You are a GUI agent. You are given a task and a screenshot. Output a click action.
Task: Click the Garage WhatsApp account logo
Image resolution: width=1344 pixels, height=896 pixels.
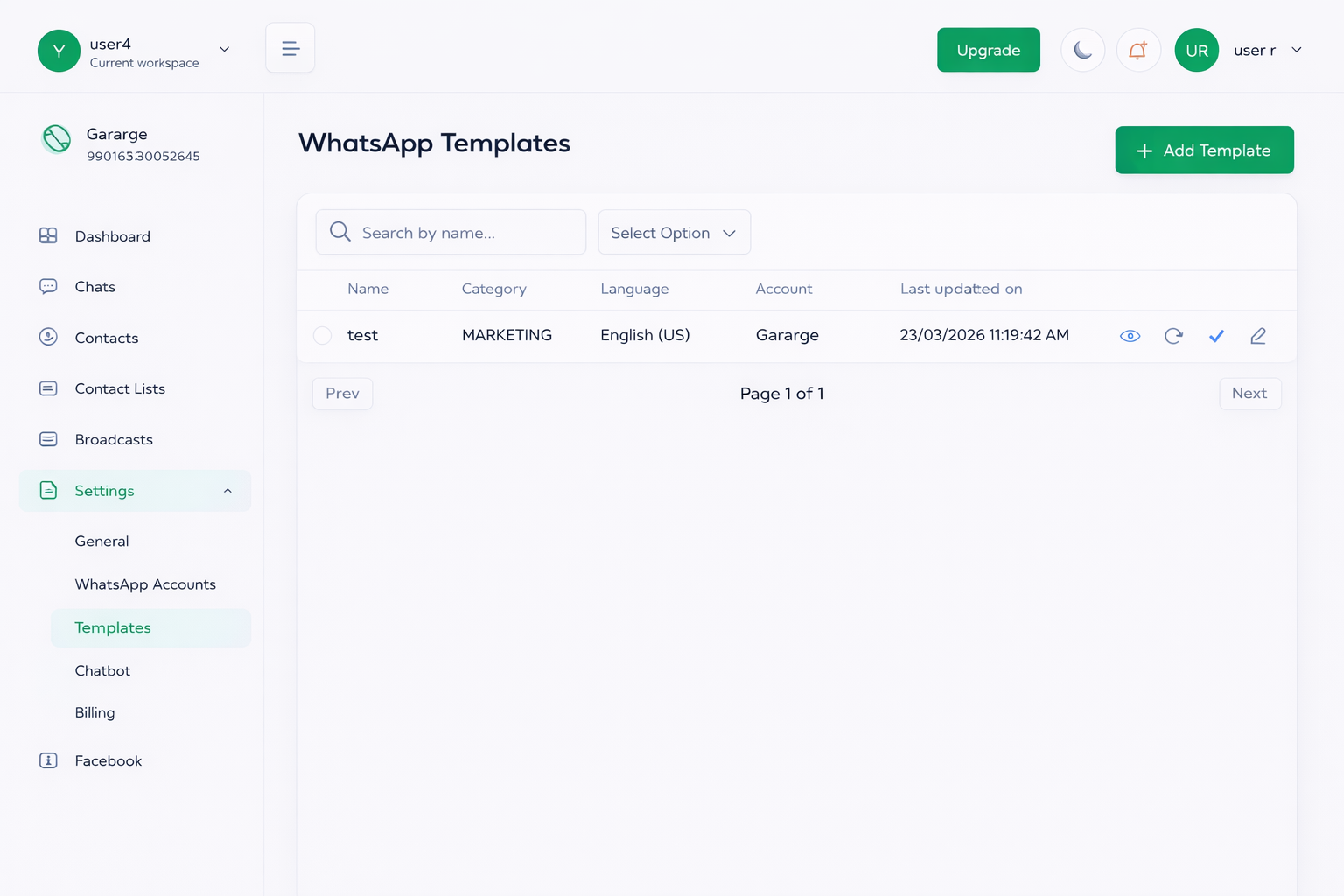57,138
